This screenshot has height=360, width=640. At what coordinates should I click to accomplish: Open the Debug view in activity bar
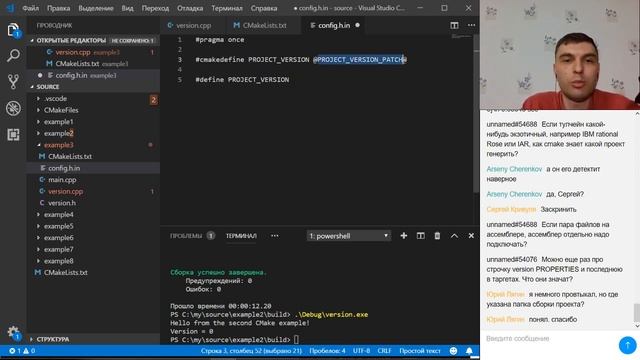coord(13,108)
